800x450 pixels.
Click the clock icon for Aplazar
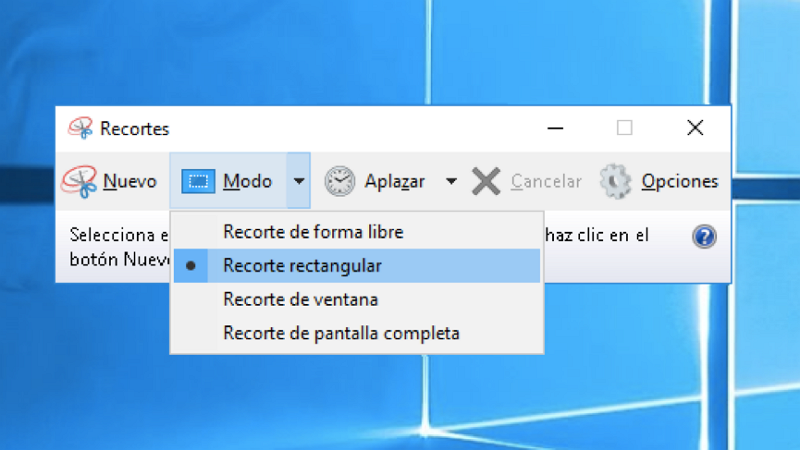coord(340,181)
